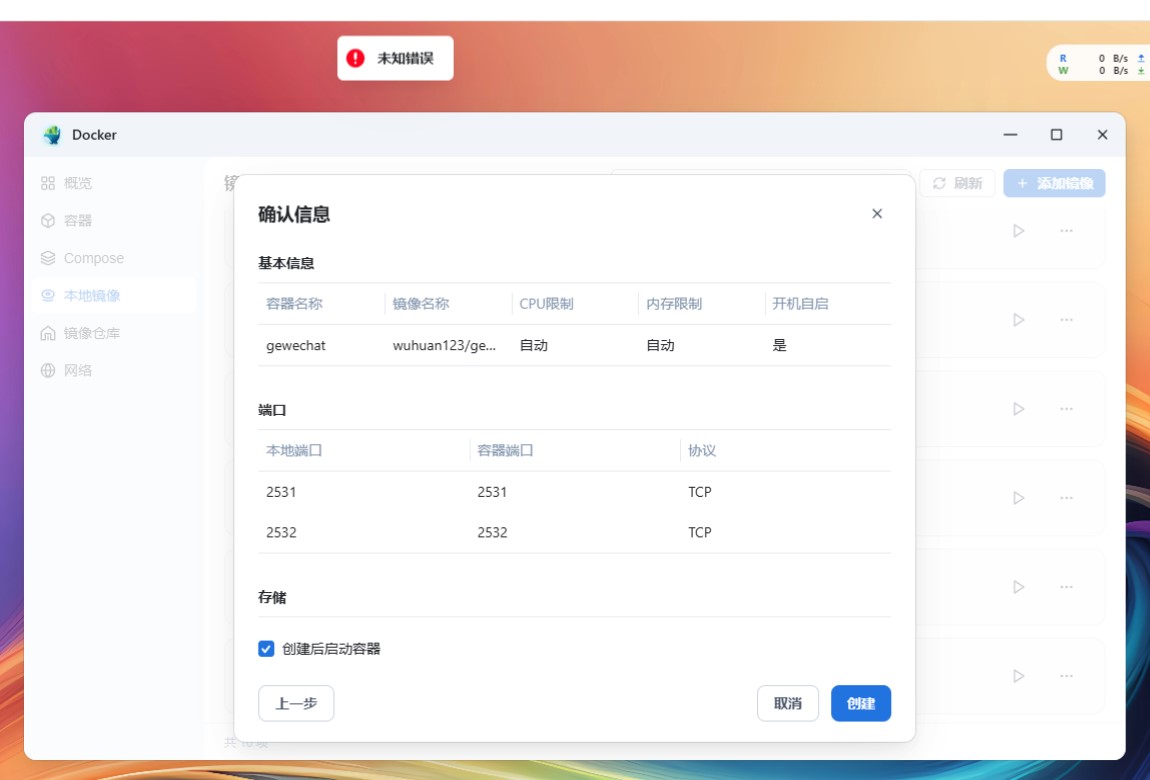Click the CPU限制 column header

click(x=546, y=303)
